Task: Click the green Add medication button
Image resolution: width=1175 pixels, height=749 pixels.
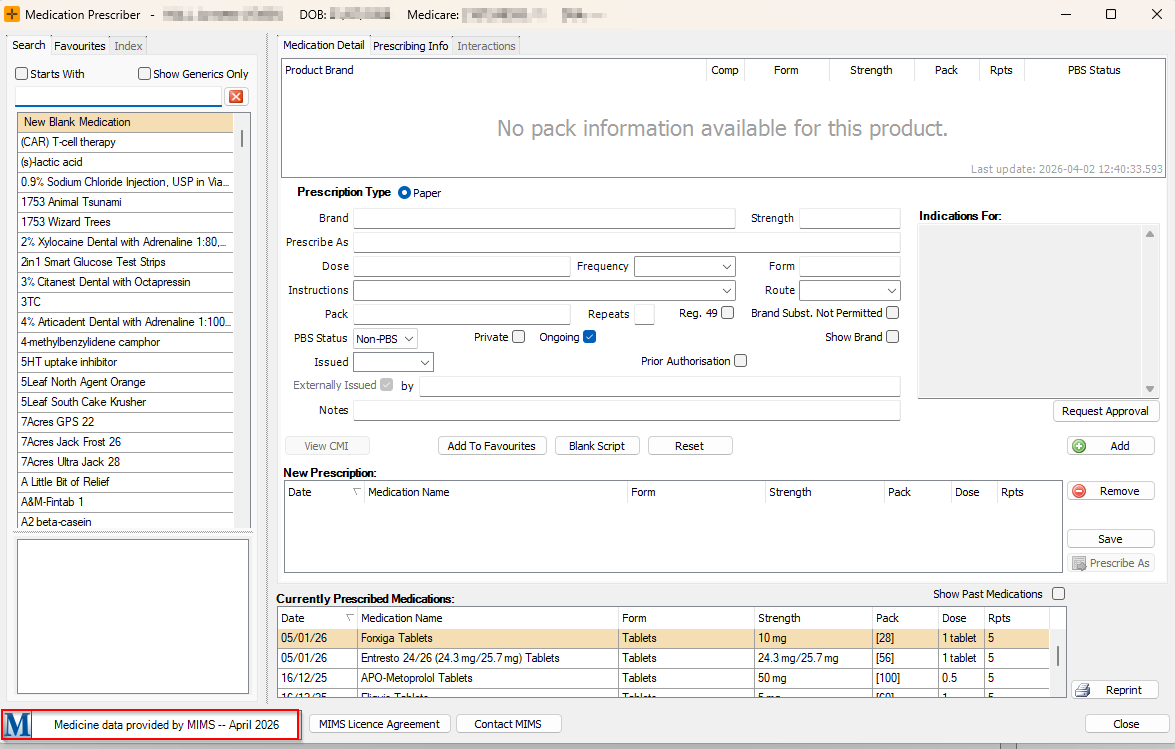Action: point(1110,446)
